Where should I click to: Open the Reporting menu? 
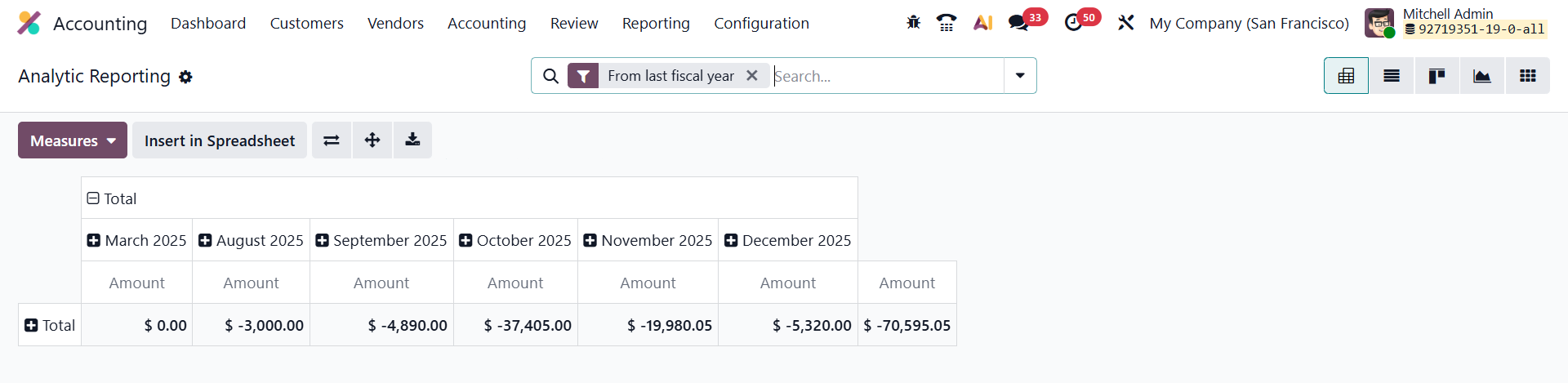click(656, 24)
